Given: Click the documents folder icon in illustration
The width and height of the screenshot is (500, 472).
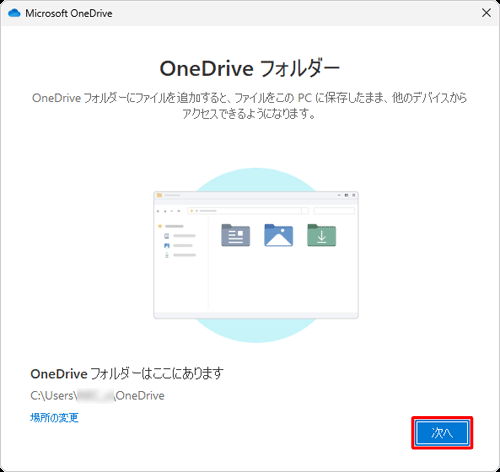Looking at the screenshot, I should 236,235.
